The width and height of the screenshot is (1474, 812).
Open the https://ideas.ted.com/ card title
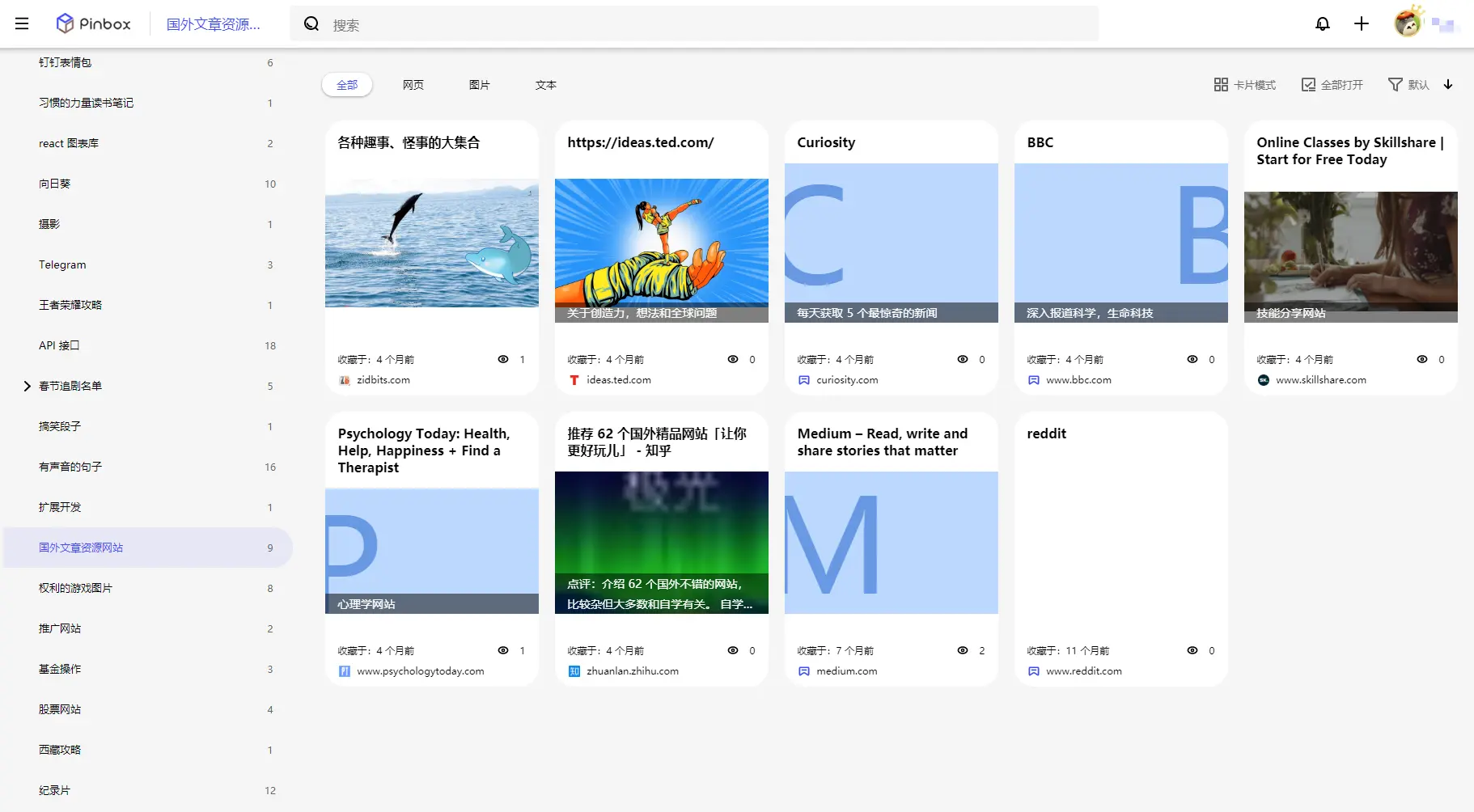point(641,142)
